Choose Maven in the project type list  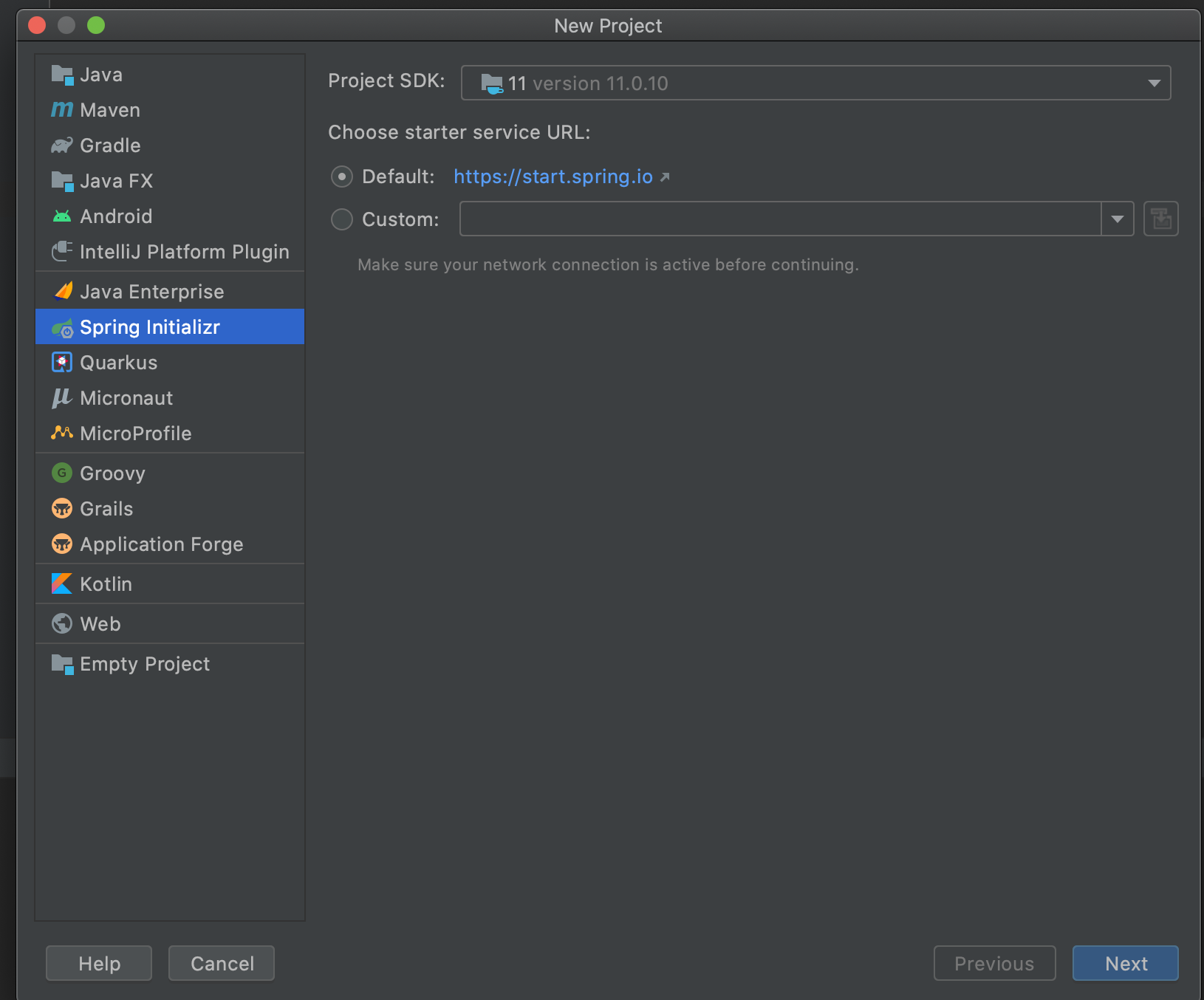click(x=170, y=110)
